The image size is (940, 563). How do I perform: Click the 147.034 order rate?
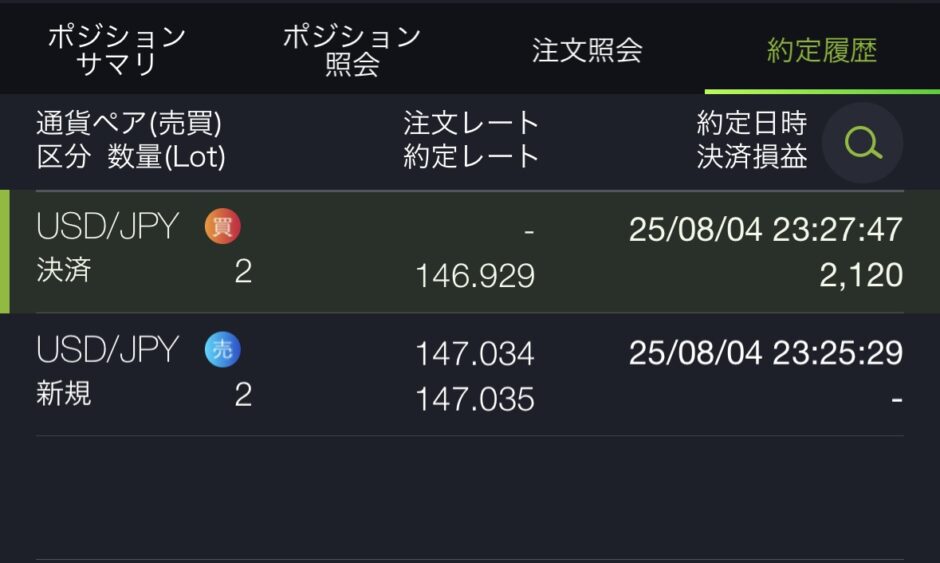coord(475,354)
